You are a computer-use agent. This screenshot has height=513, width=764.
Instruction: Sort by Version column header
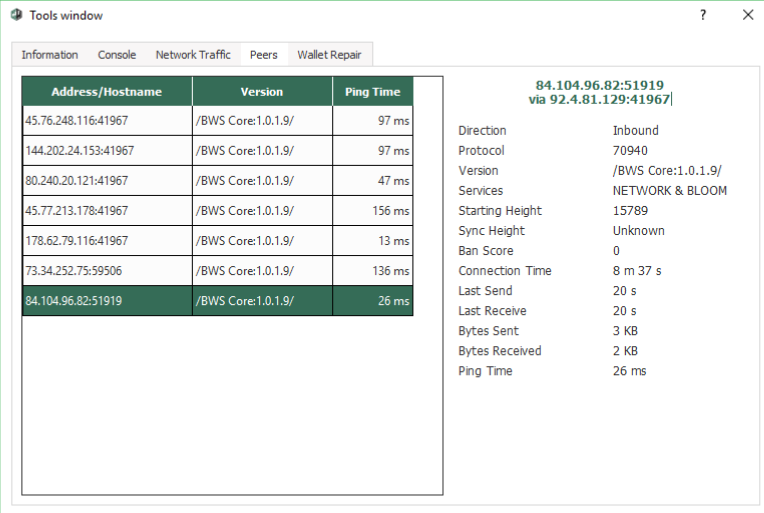tap(262, 92)
